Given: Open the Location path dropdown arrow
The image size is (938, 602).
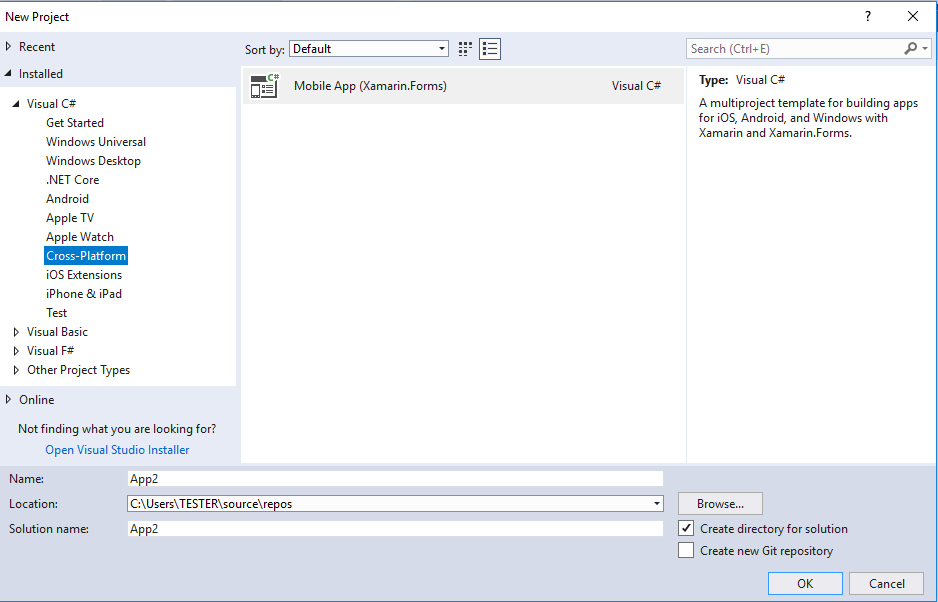Looking at the screenshot, I should tap(657, 504).
